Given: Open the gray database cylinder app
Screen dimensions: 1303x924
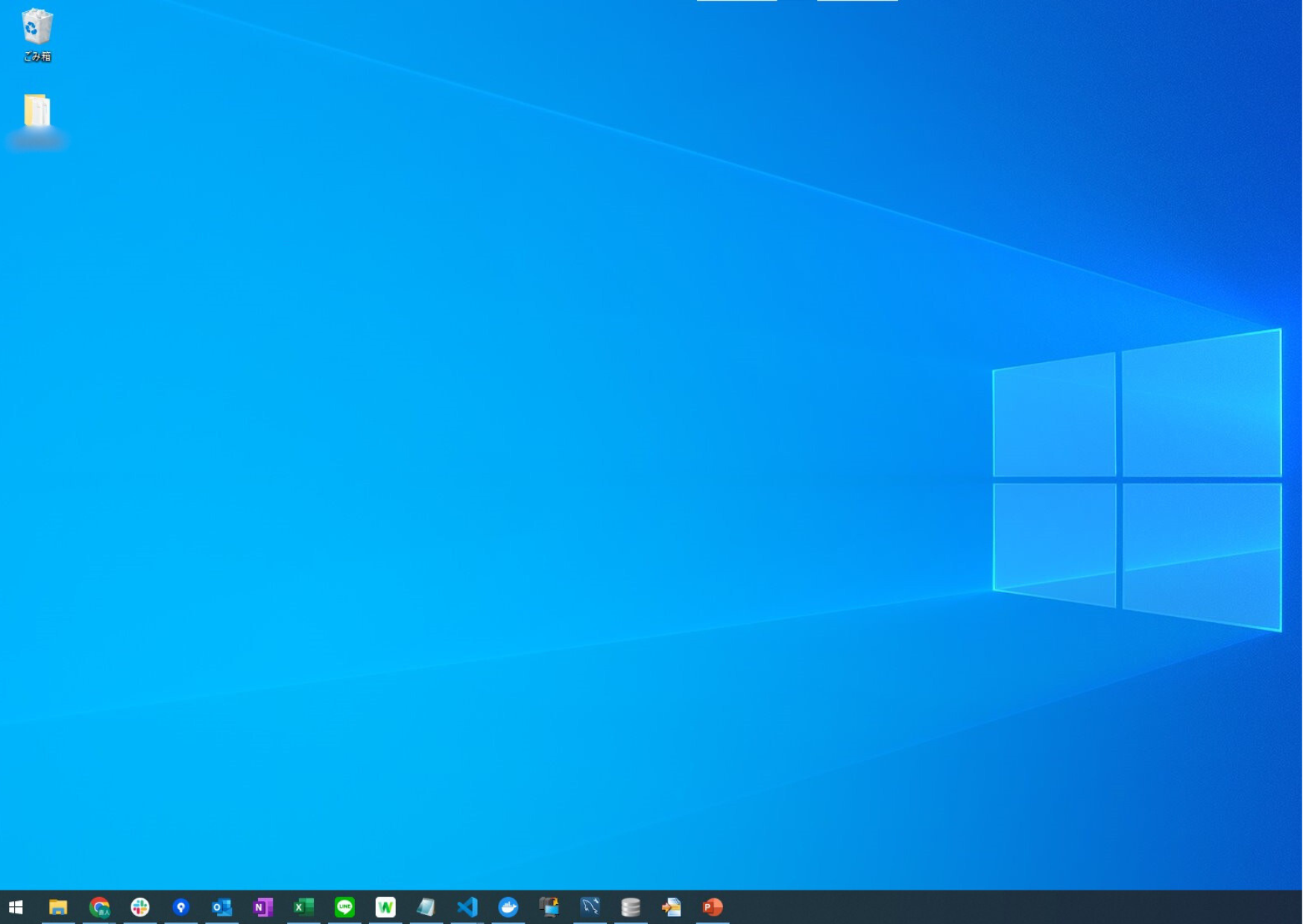Looking at the screenshot, I should 631,907.
